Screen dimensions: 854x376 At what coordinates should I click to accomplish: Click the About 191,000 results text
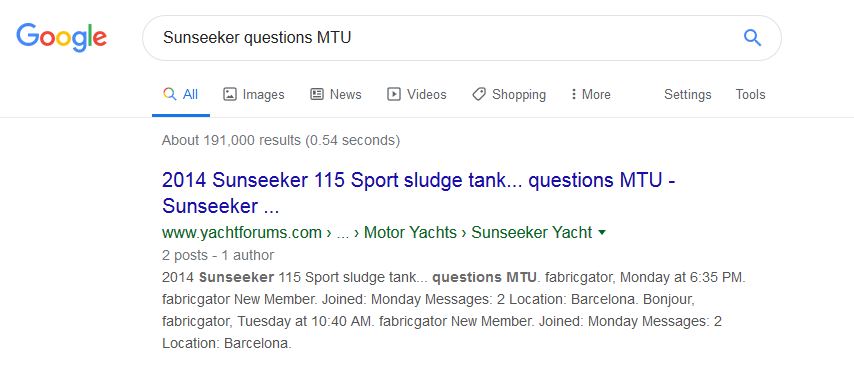[x=280, y=141]
